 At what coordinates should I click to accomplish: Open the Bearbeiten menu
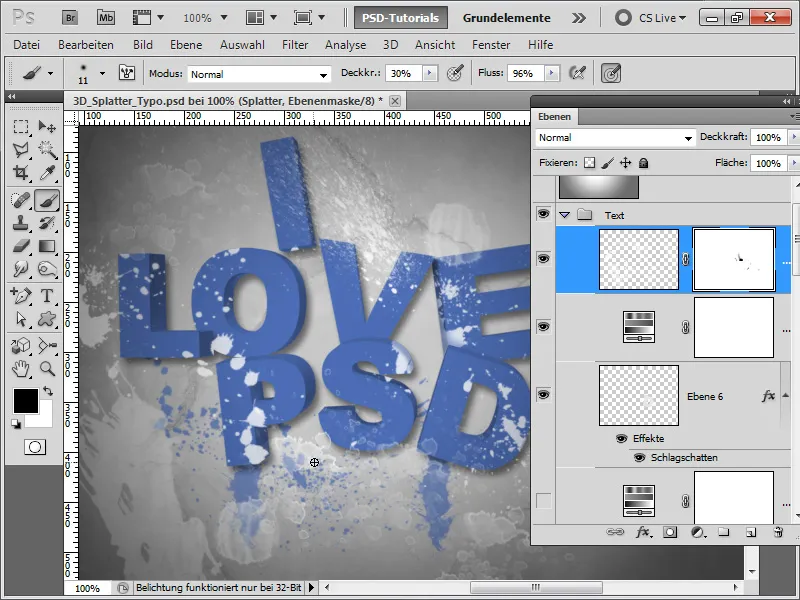click(86, 45)
